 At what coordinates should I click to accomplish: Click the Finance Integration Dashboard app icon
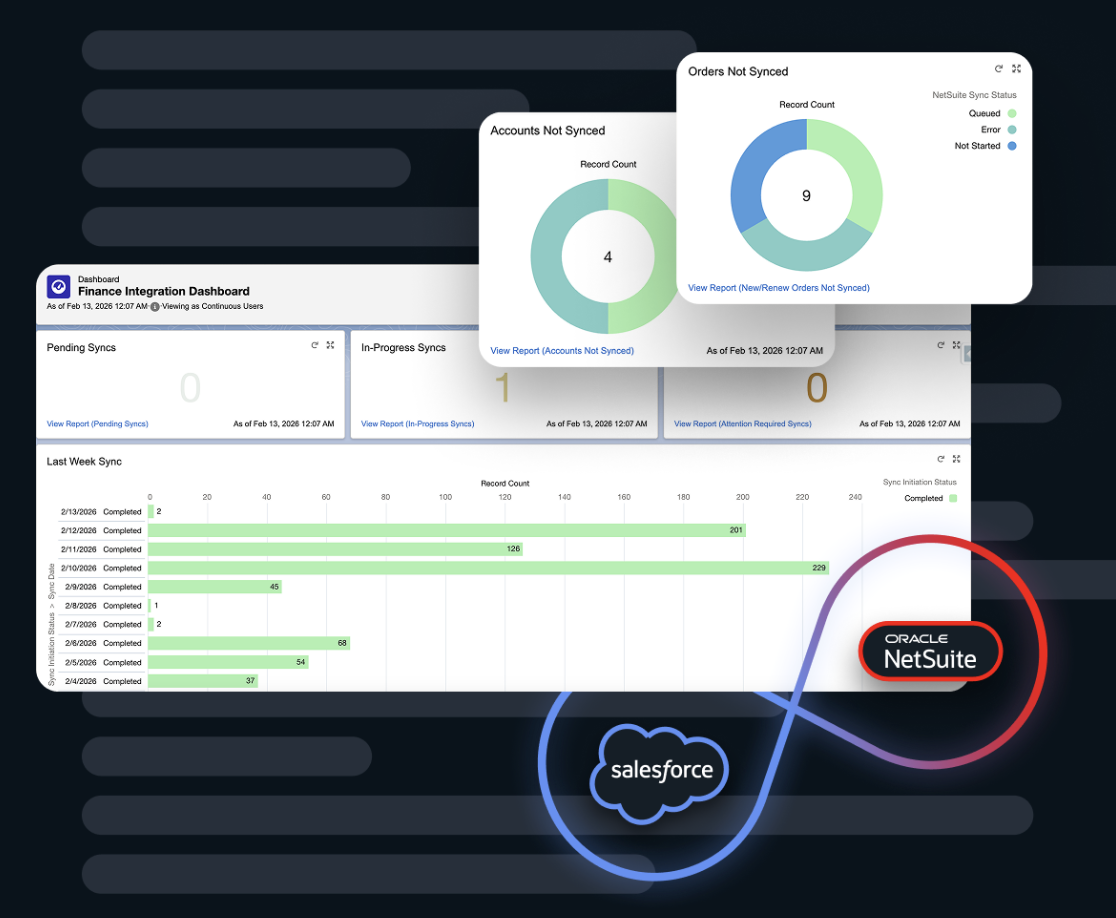(58, 287)
